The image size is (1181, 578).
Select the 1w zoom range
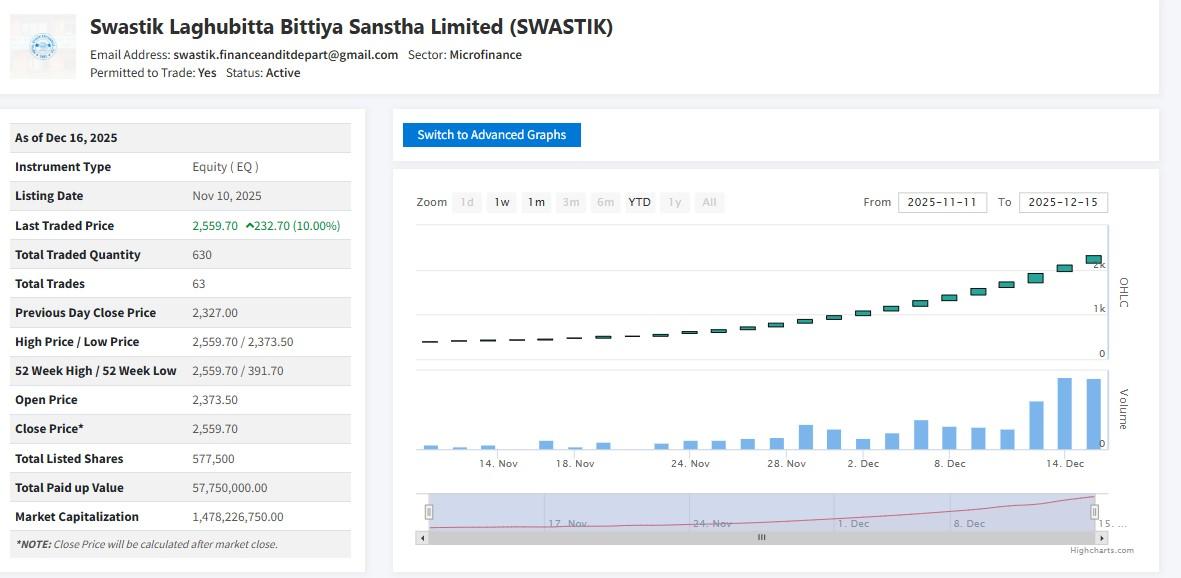pyautogui.click(x=501, y=202)
